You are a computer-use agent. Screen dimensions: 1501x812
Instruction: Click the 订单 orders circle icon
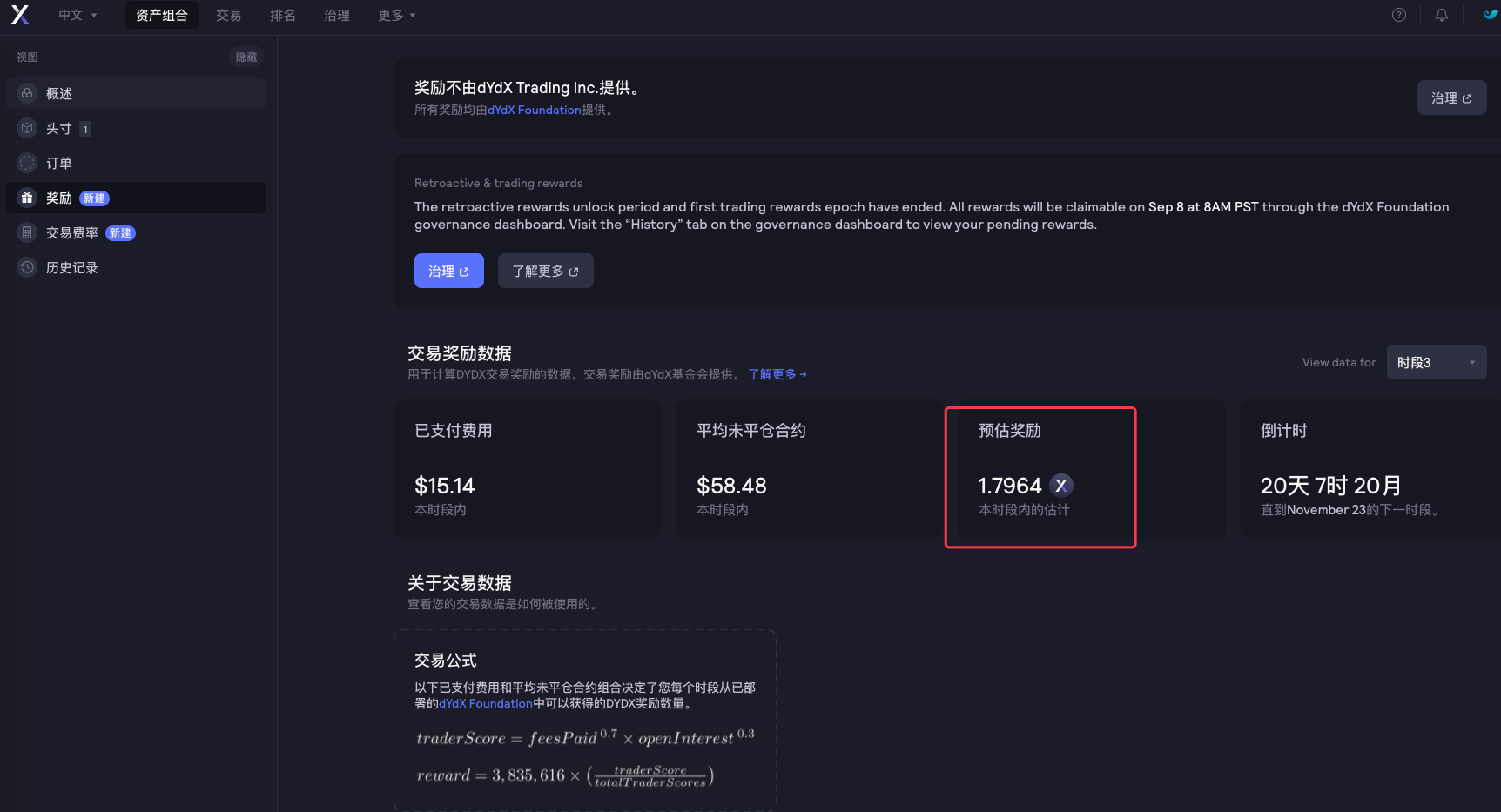click(x=27, y=163)
